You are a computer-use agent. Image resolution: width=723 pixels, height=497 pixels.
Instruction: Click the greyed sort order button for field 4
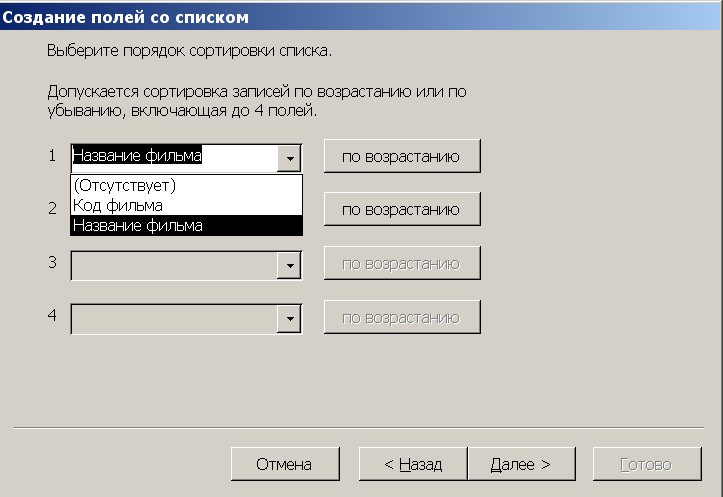coord(402,317)
